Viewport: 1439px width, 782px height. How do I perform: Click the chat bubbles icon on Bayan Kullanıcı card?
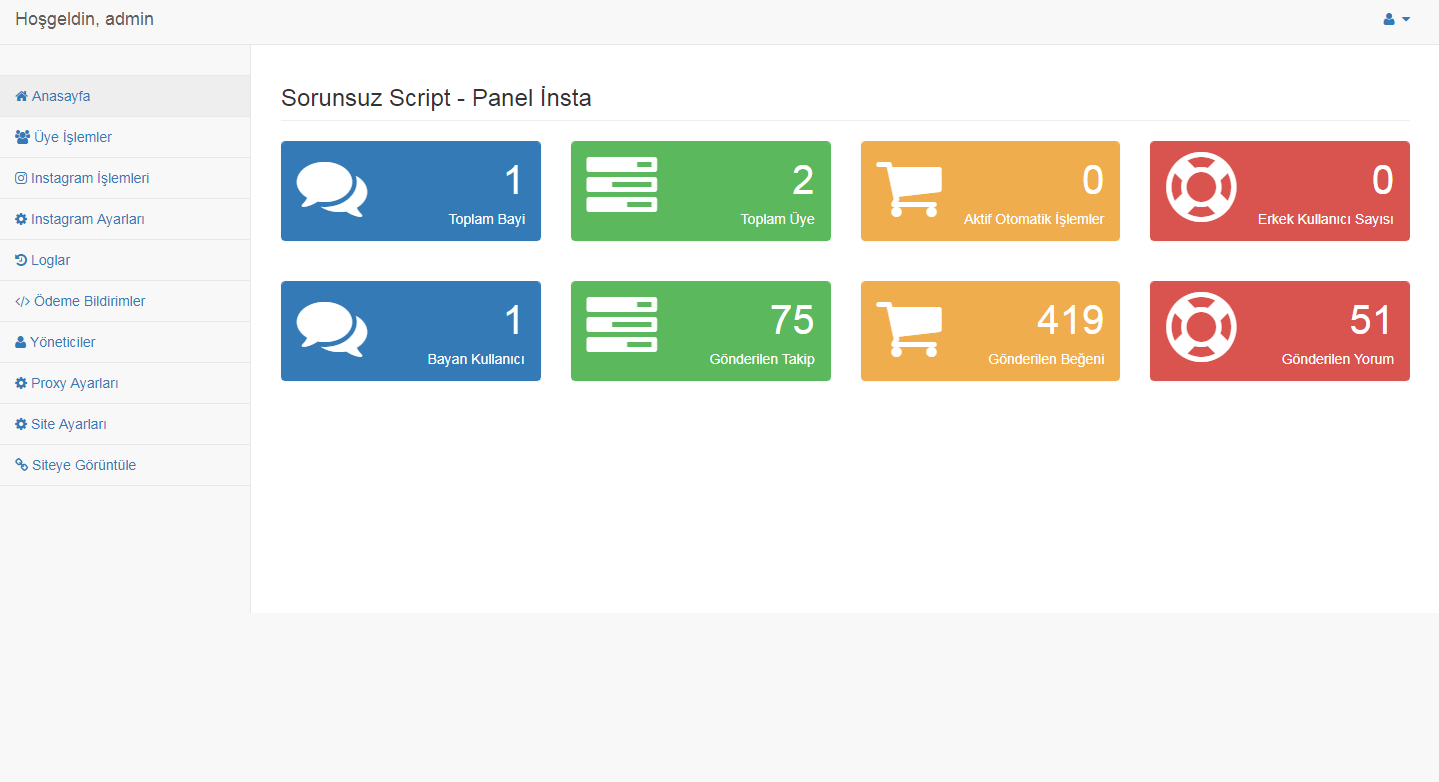click(x=332, y=330)
